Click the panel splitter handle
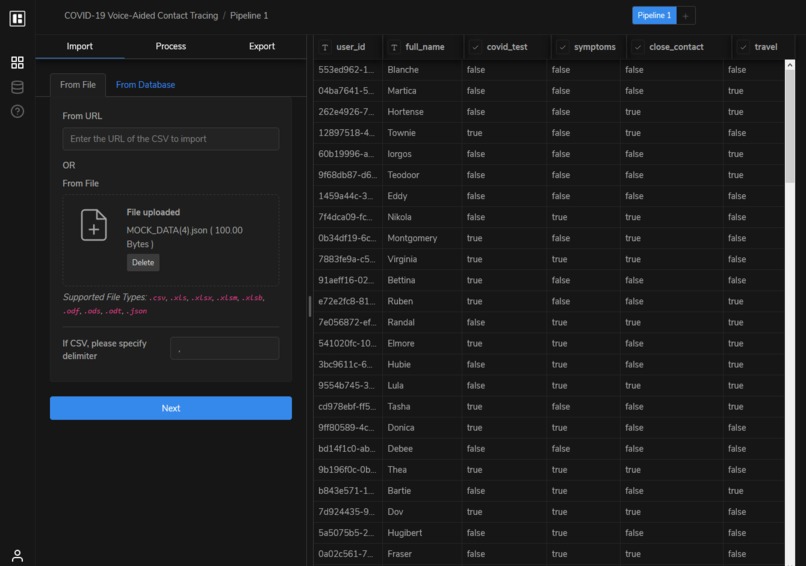Image resolution: width=806 pixels, height=566 pixels. [309, 307]
